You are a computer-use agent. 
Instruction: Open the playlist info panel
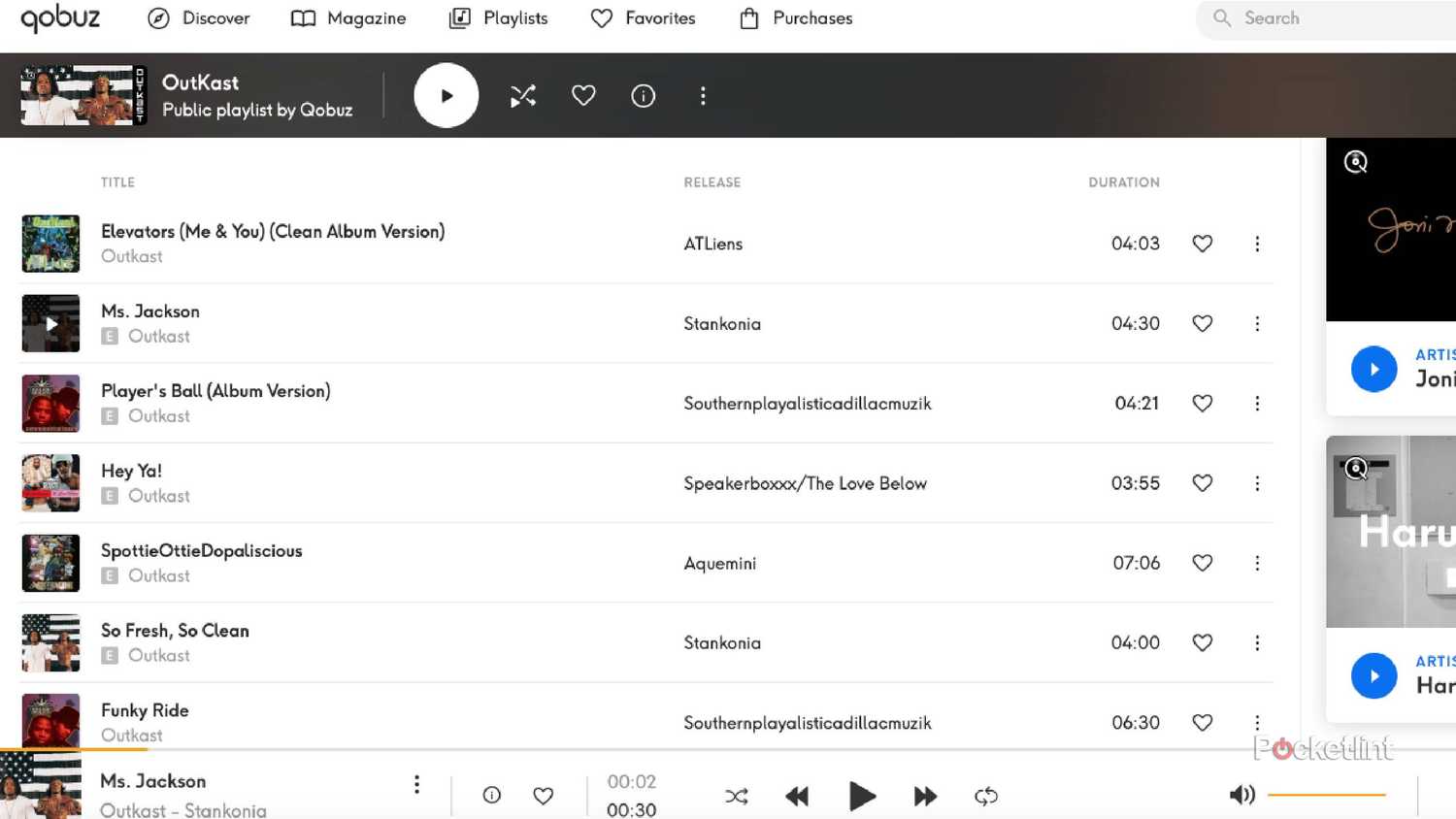[x=643, y=95]
